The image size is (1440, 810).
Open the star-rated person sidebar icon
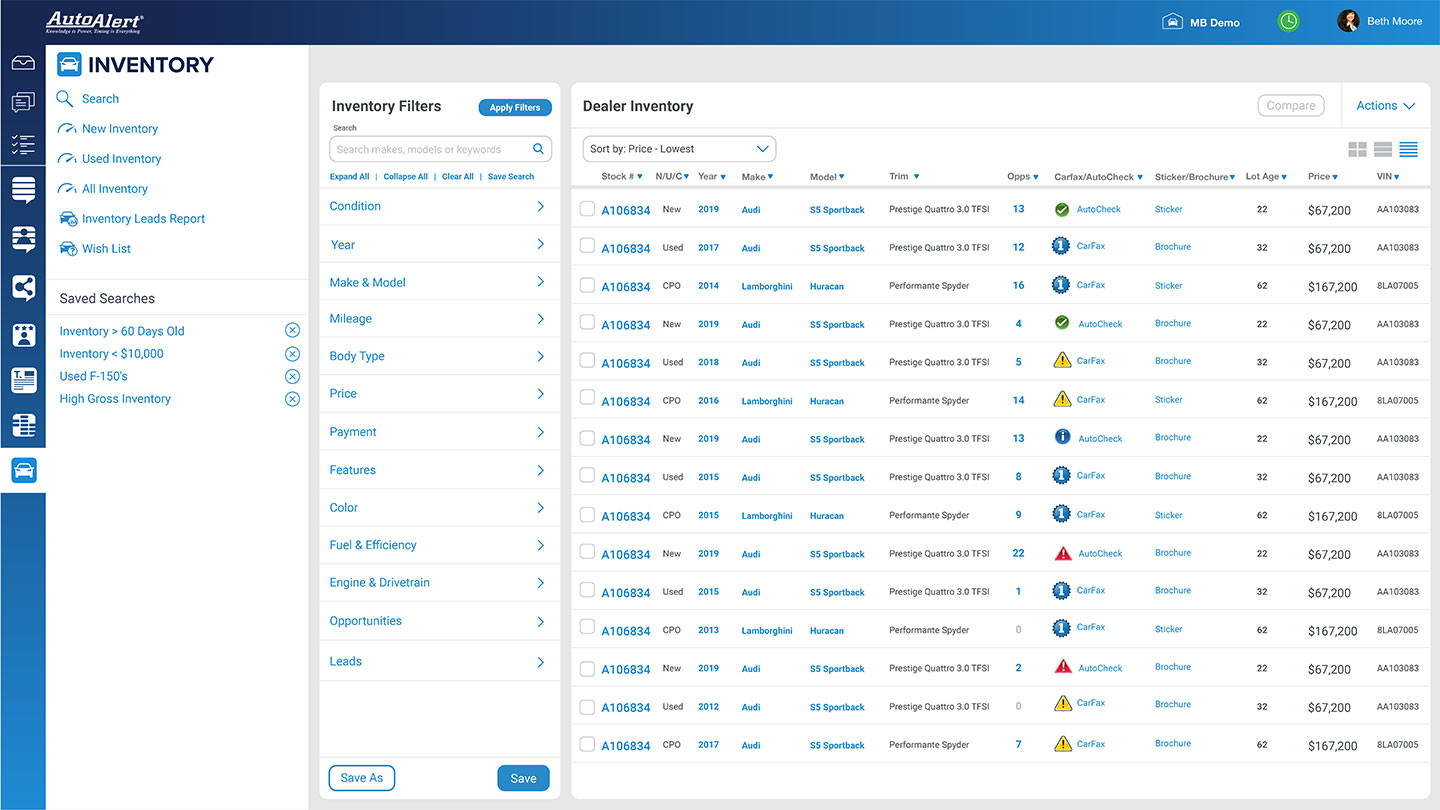23,334
